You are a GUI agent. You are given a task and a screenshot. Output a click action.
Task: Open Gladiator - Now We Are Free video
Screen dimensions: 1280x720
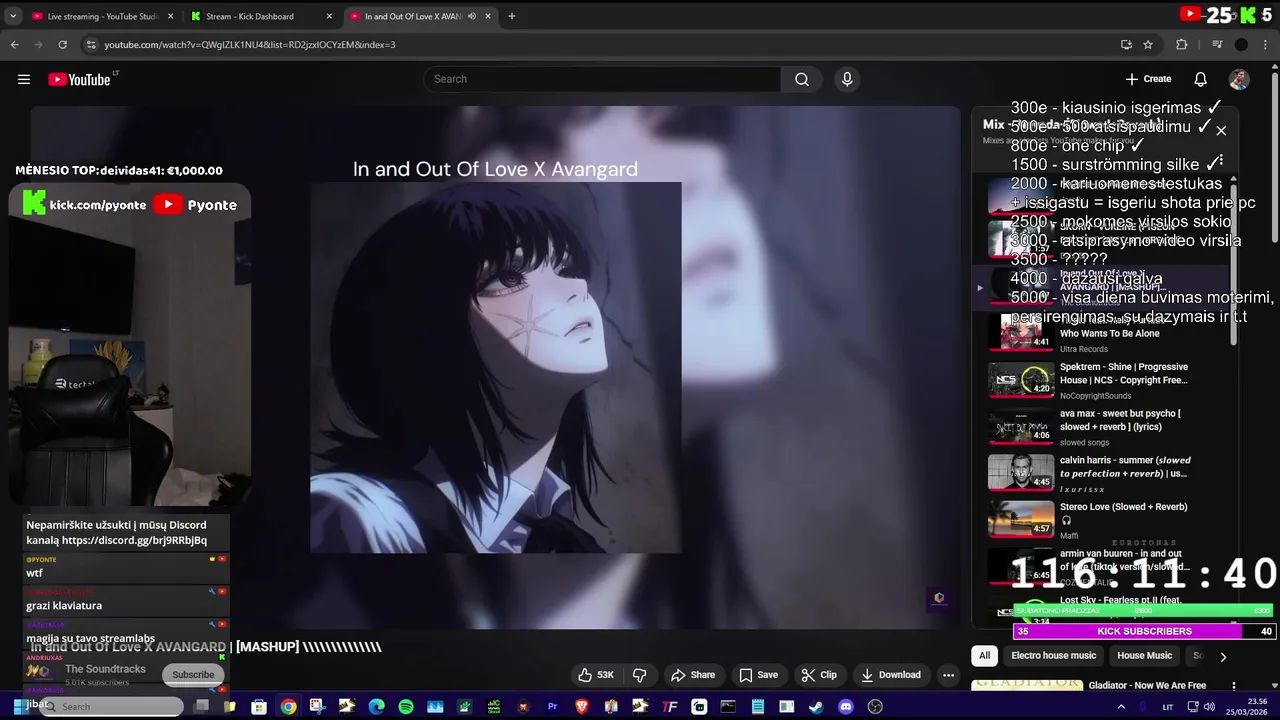pyautogui.click(x=1147, y=686)
